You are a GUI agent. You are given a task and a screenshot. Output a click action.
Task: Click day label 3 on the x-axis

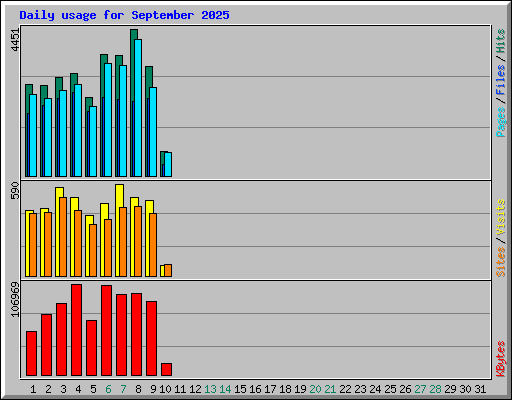point(63,389)
